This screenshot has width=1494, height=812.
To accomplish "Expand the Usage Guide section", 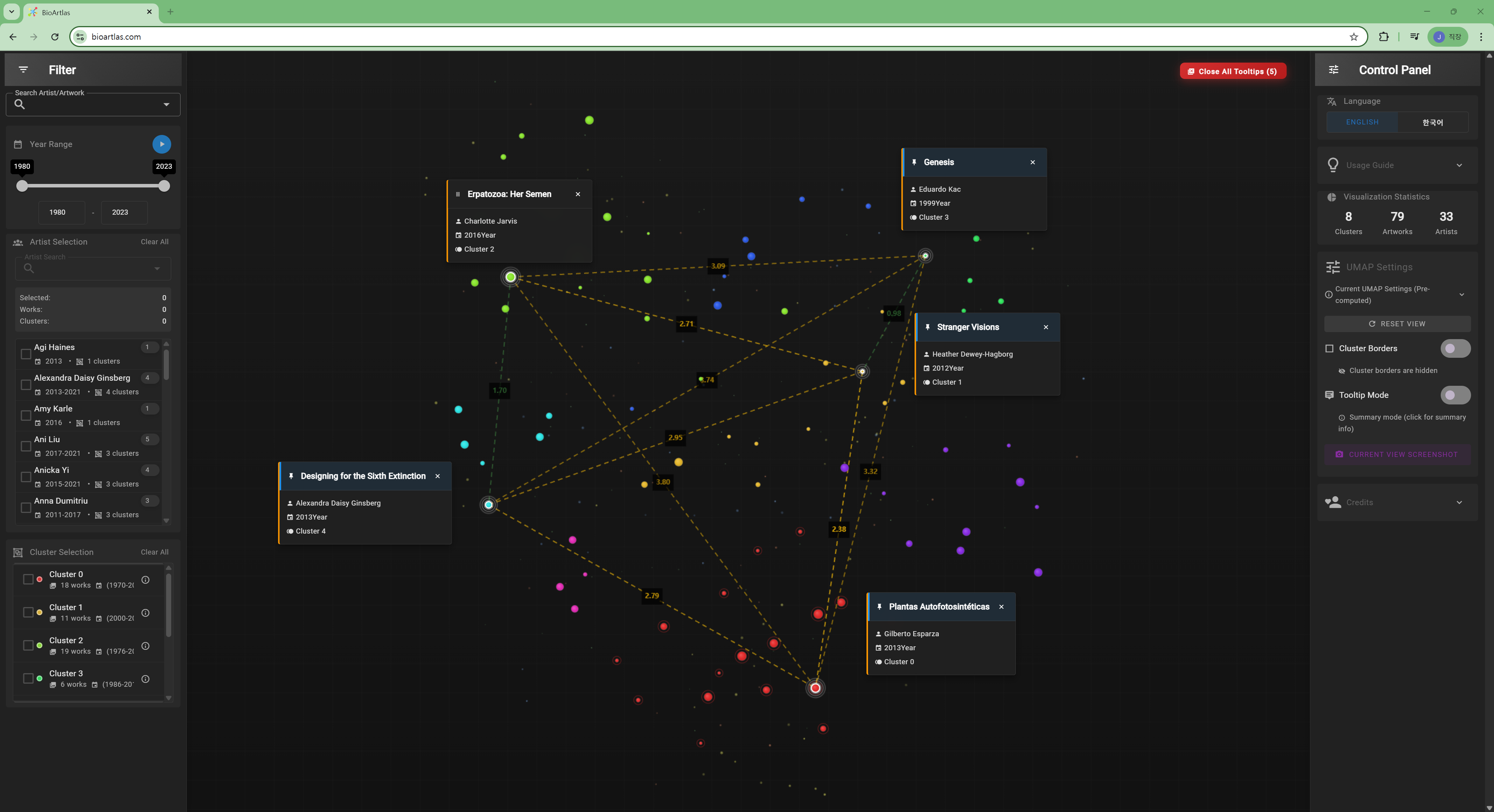I will pyautogui.click(x=1459, y=165).
